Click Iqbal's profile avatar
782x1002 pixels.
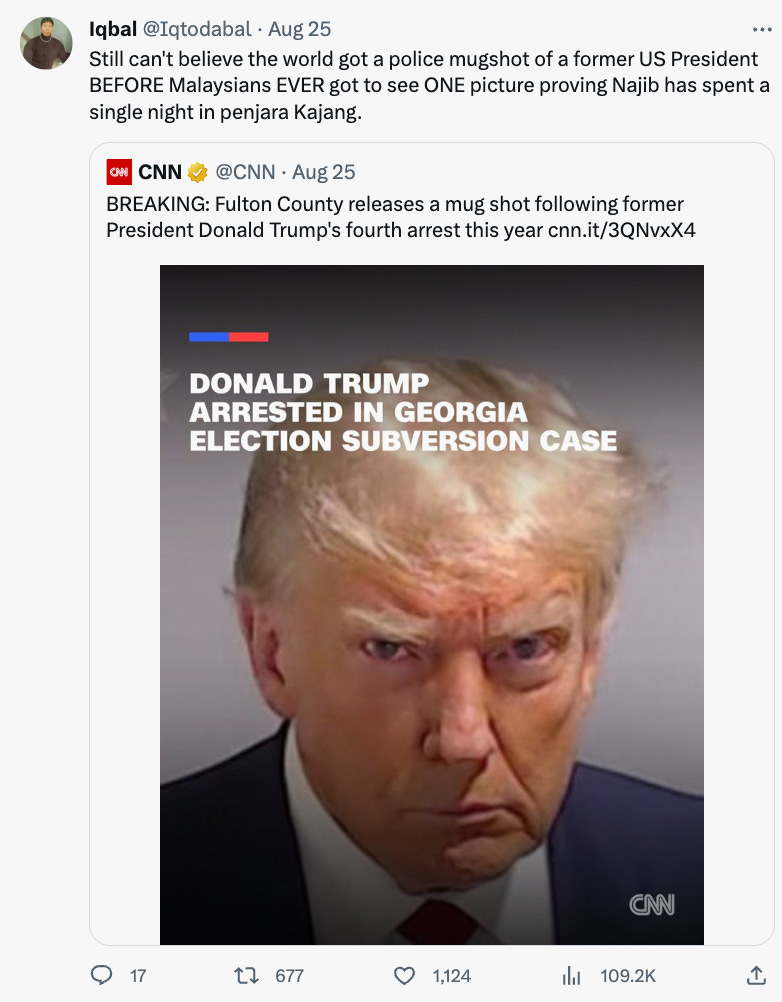point(47,43)
